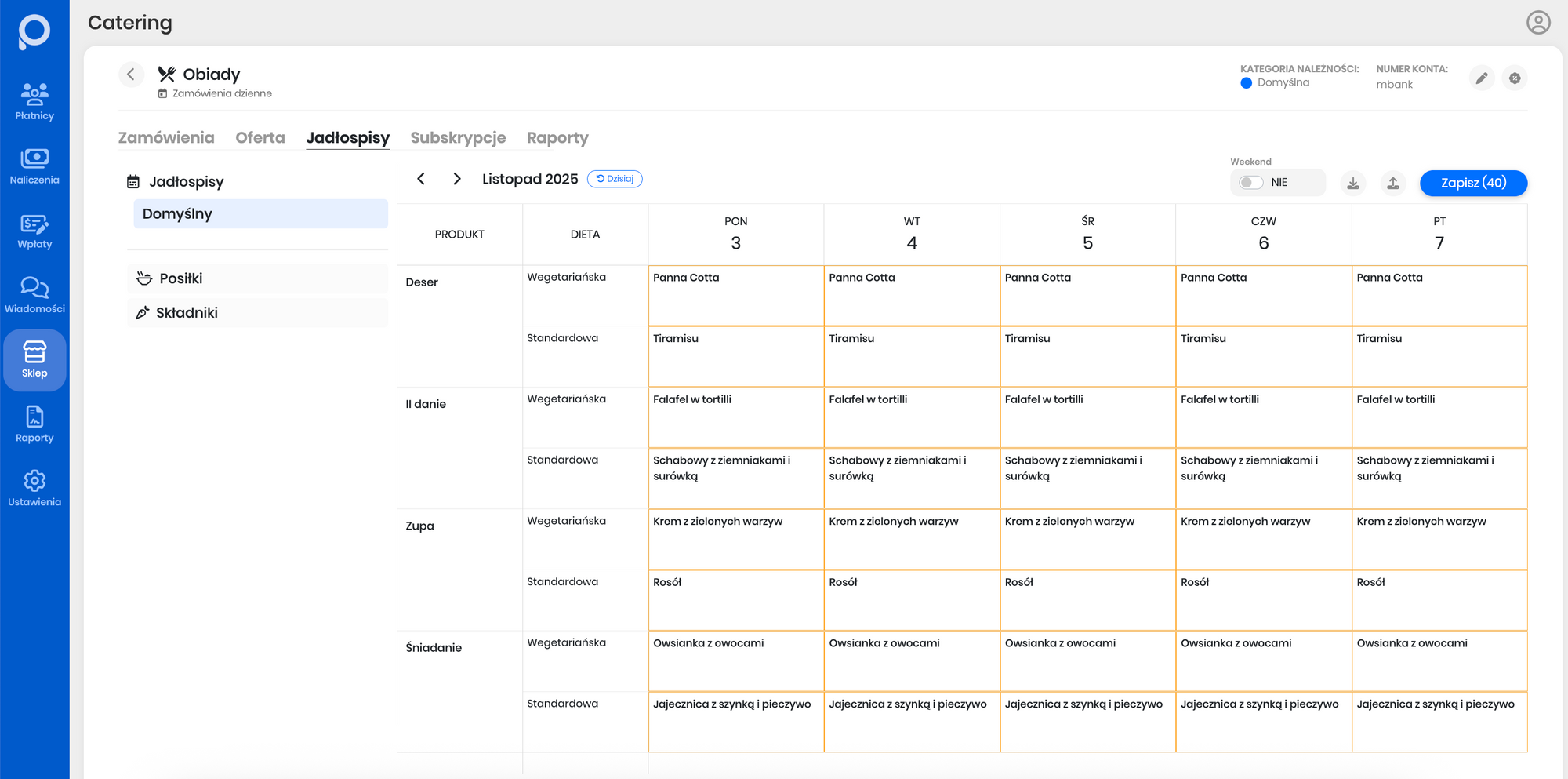Go to the previous month
The height and width of the screenshot is (779, 1568).
[421, 179]
